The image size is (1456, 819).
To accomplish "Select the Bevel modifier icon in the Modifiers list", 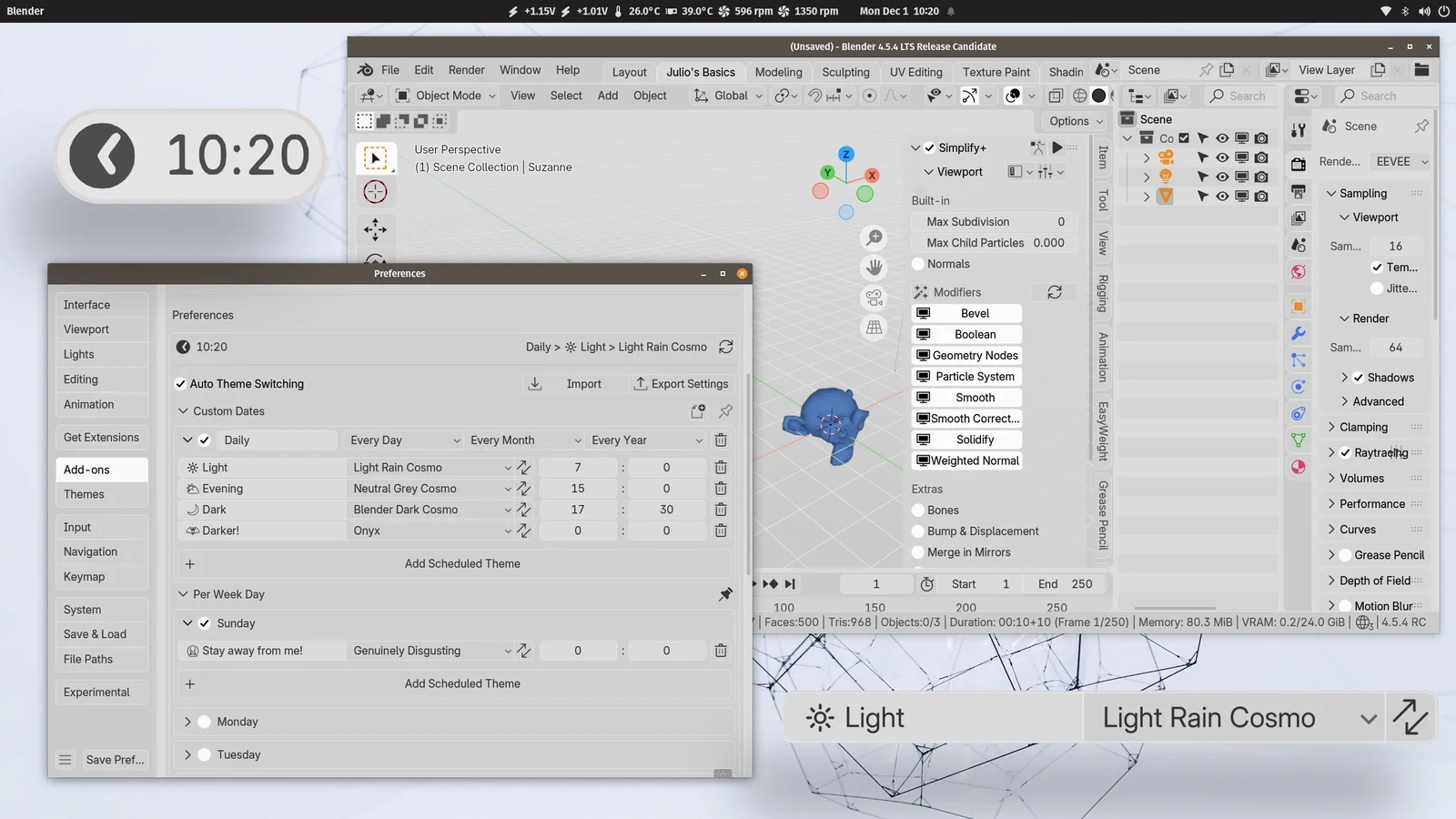I will 924,312.
